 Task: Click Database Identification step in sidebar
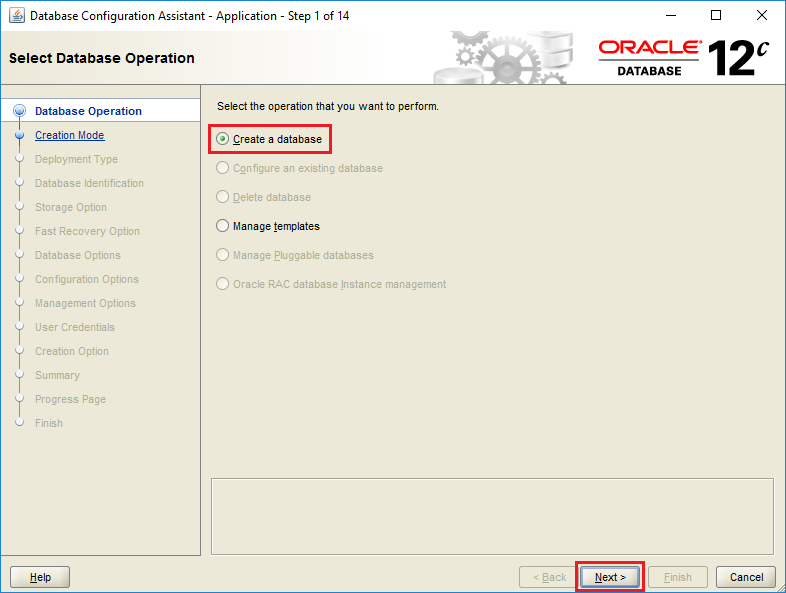click(x=89, y=183)
